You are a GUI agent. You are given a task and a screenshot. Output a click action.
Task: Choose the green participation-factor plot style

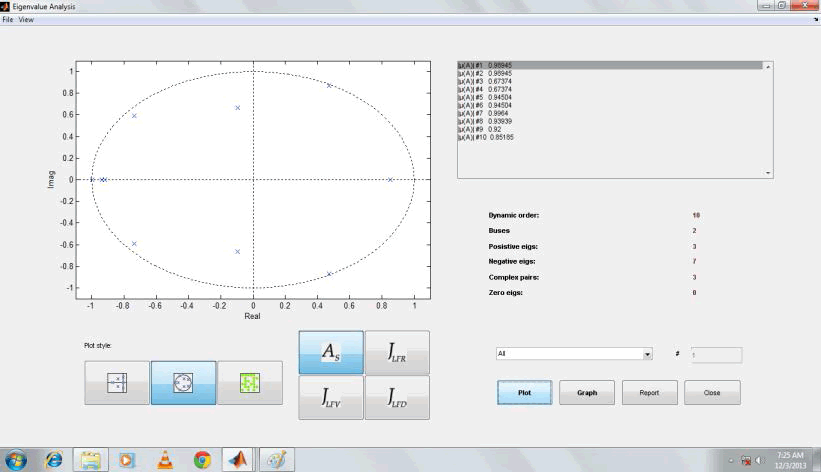point(249,383)
